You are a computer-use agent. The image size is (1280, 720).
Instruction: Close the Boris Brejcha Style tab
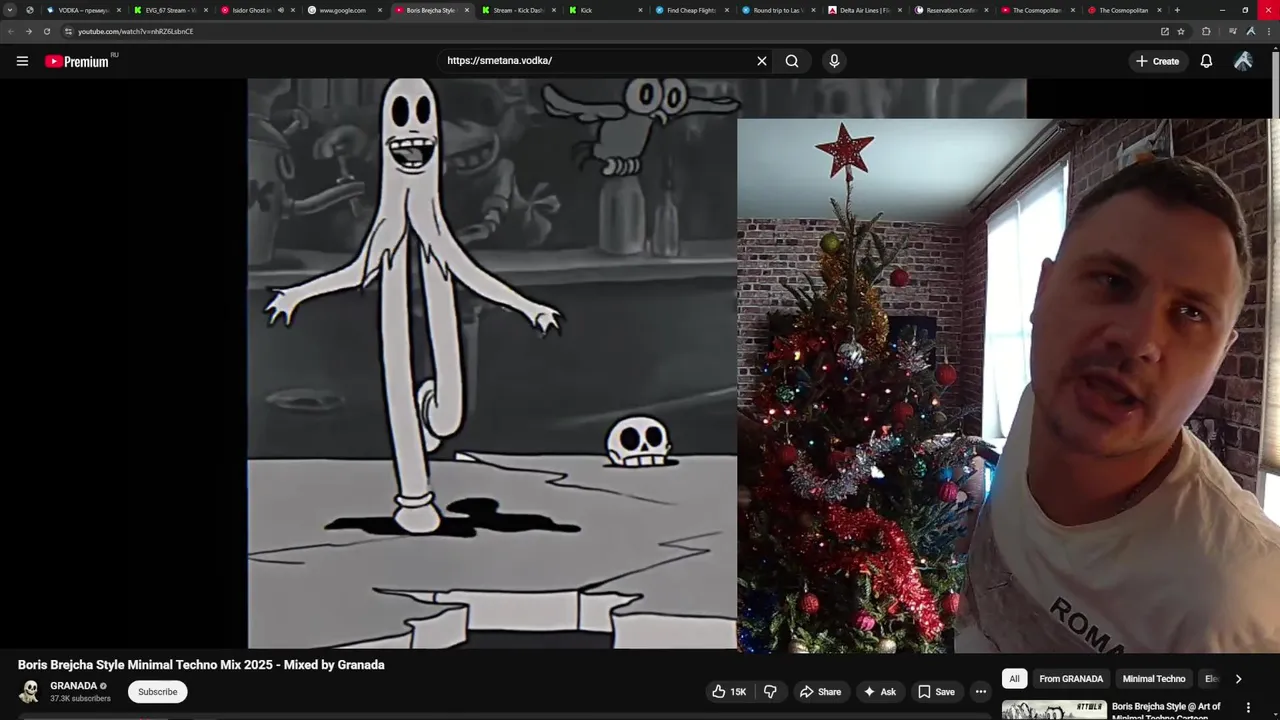point(466,10)
